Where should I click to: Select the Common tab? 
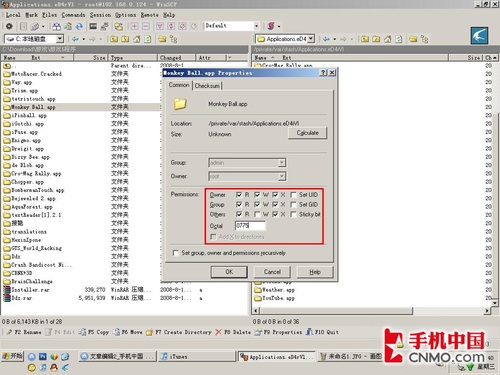179,85
